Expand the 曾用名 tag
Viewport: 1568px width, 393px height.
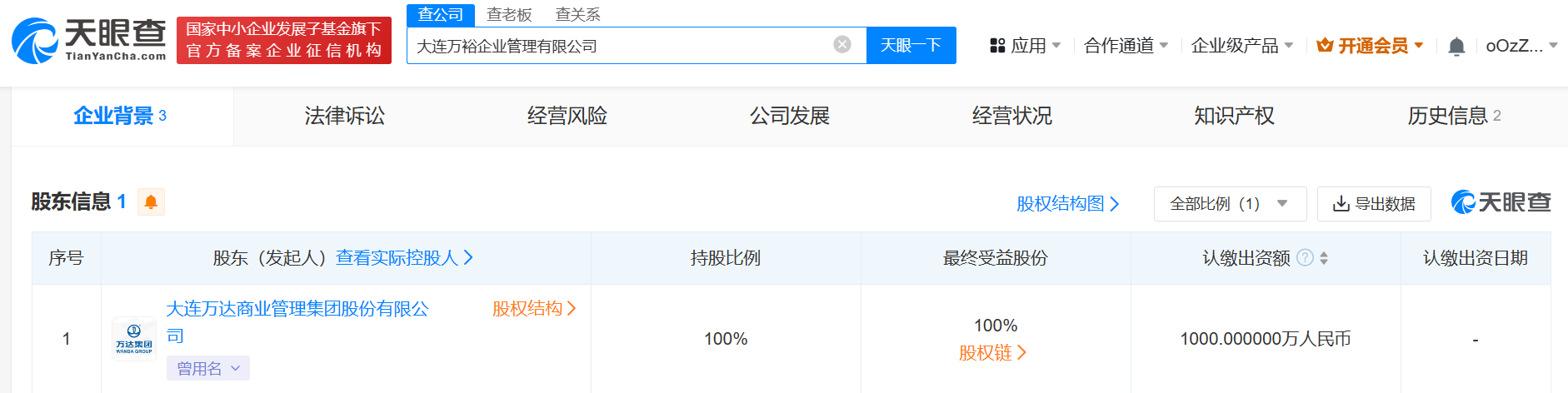coord(208,368)
